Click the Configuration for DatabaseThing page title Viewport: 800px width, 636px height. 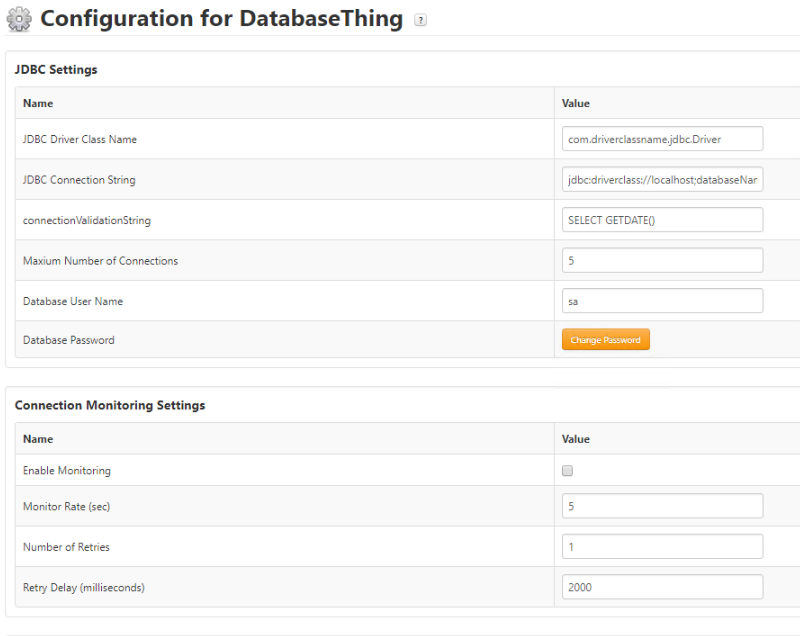[221, 19]
